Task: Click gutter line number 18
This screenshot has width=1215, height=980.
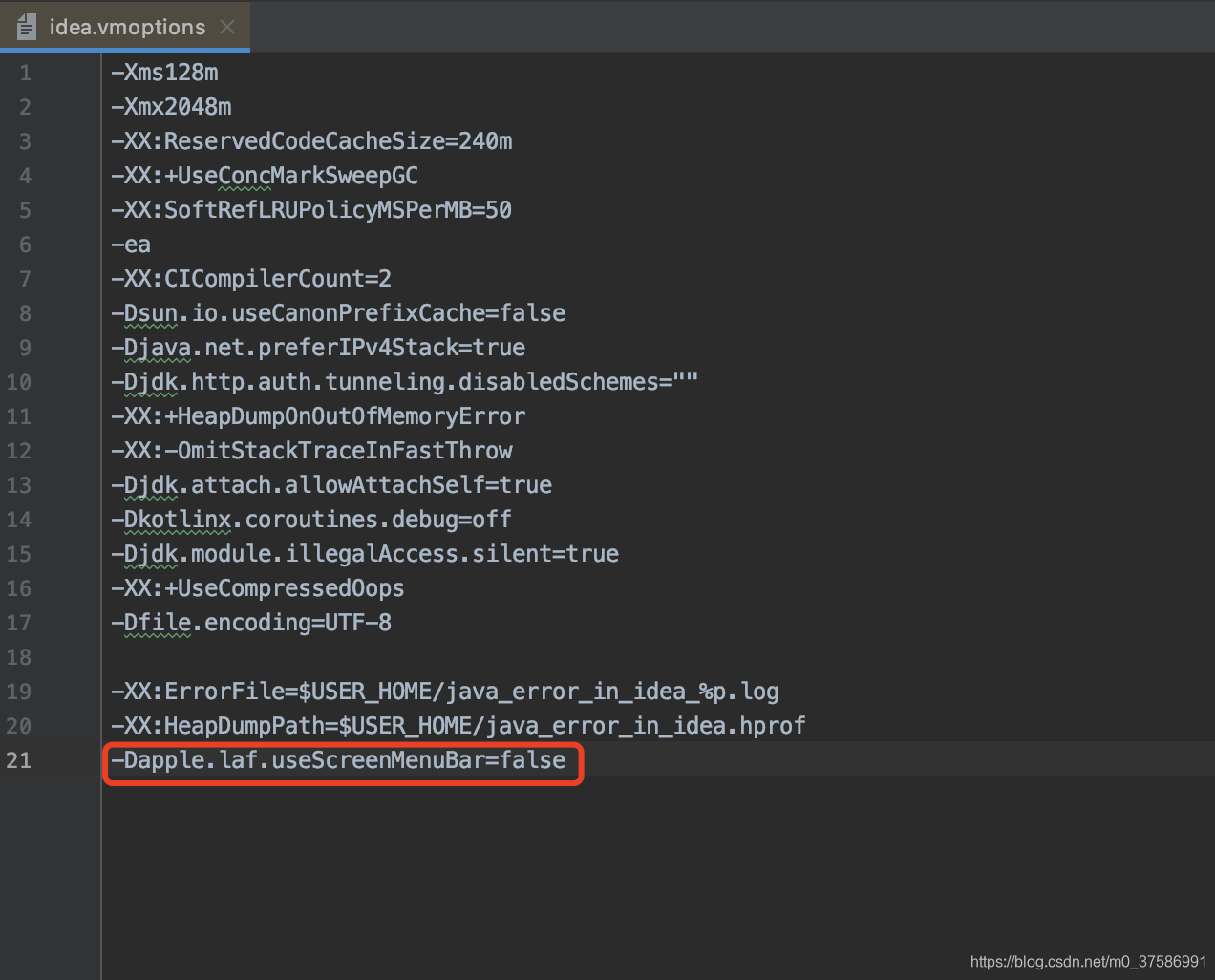Action: pyautogui.click(x=19, y=657)
